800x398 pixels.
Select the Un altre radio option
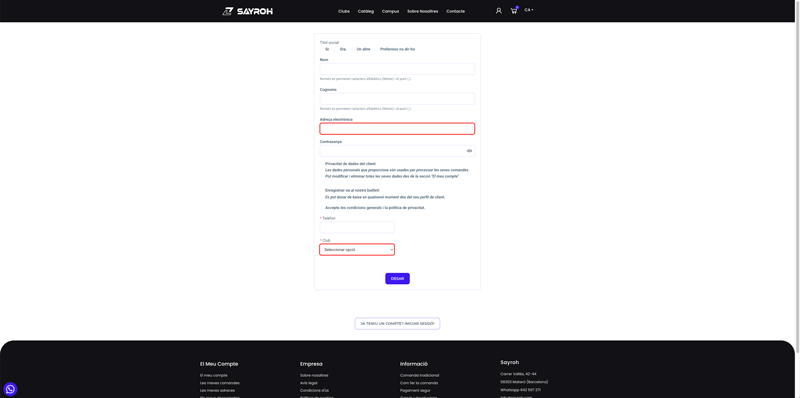coord(354,49)
